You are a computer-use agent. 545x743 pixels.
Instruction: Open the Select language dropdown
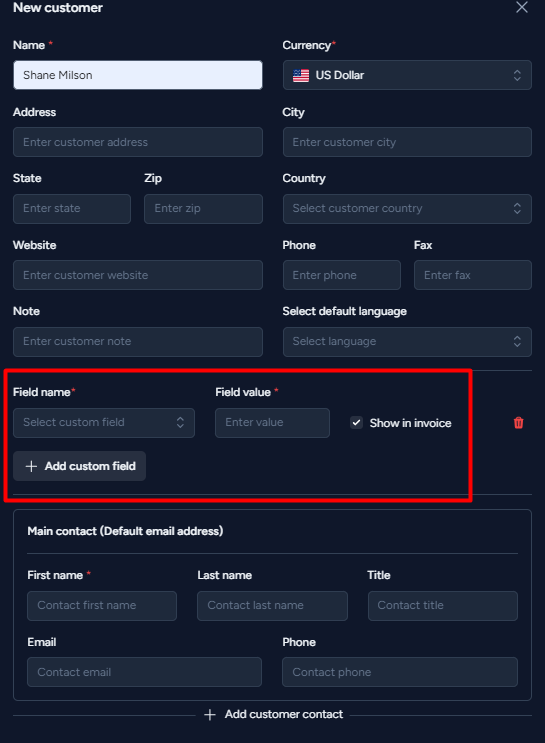point(407,342)
